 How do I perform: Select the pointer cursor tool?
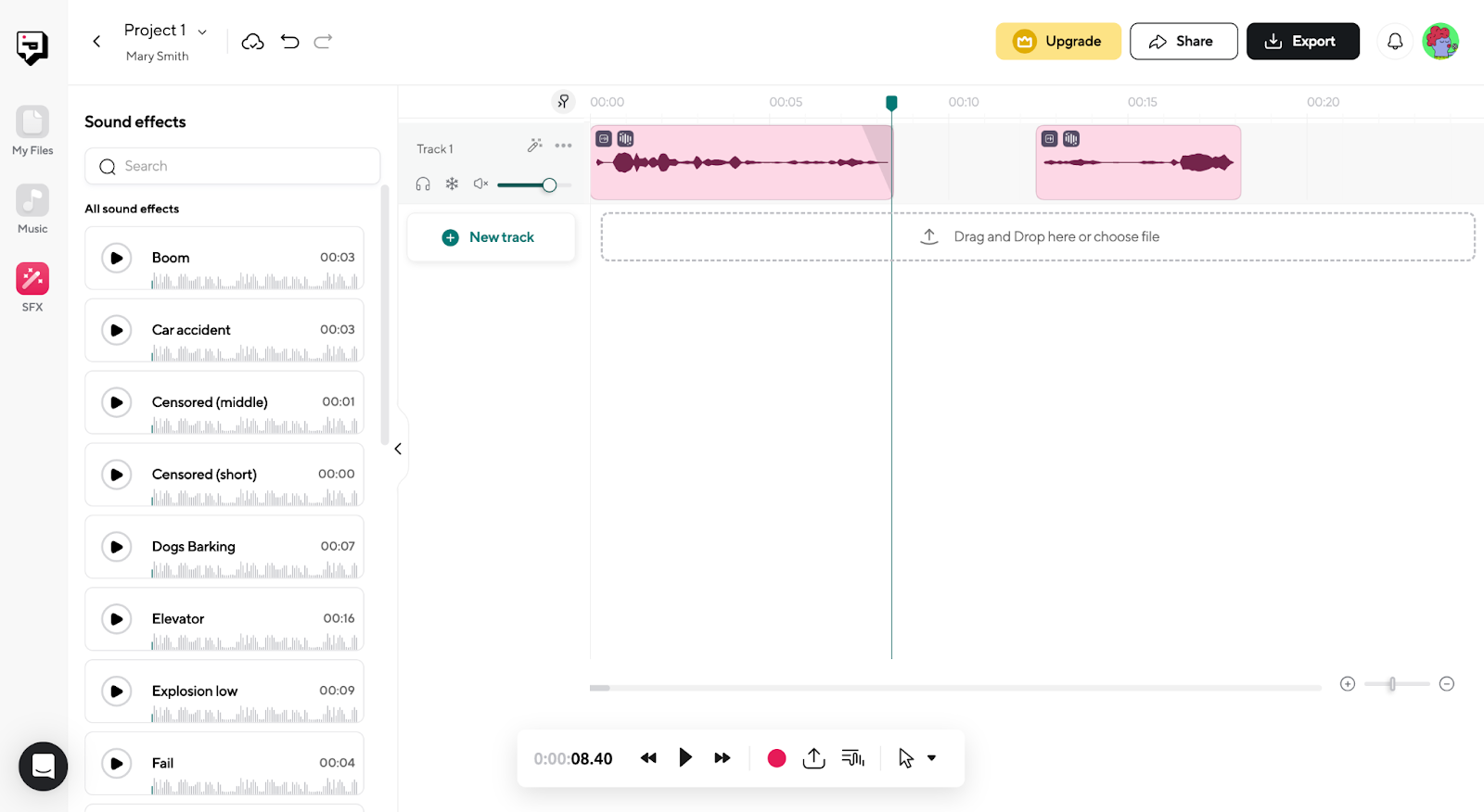coord(906,758)
